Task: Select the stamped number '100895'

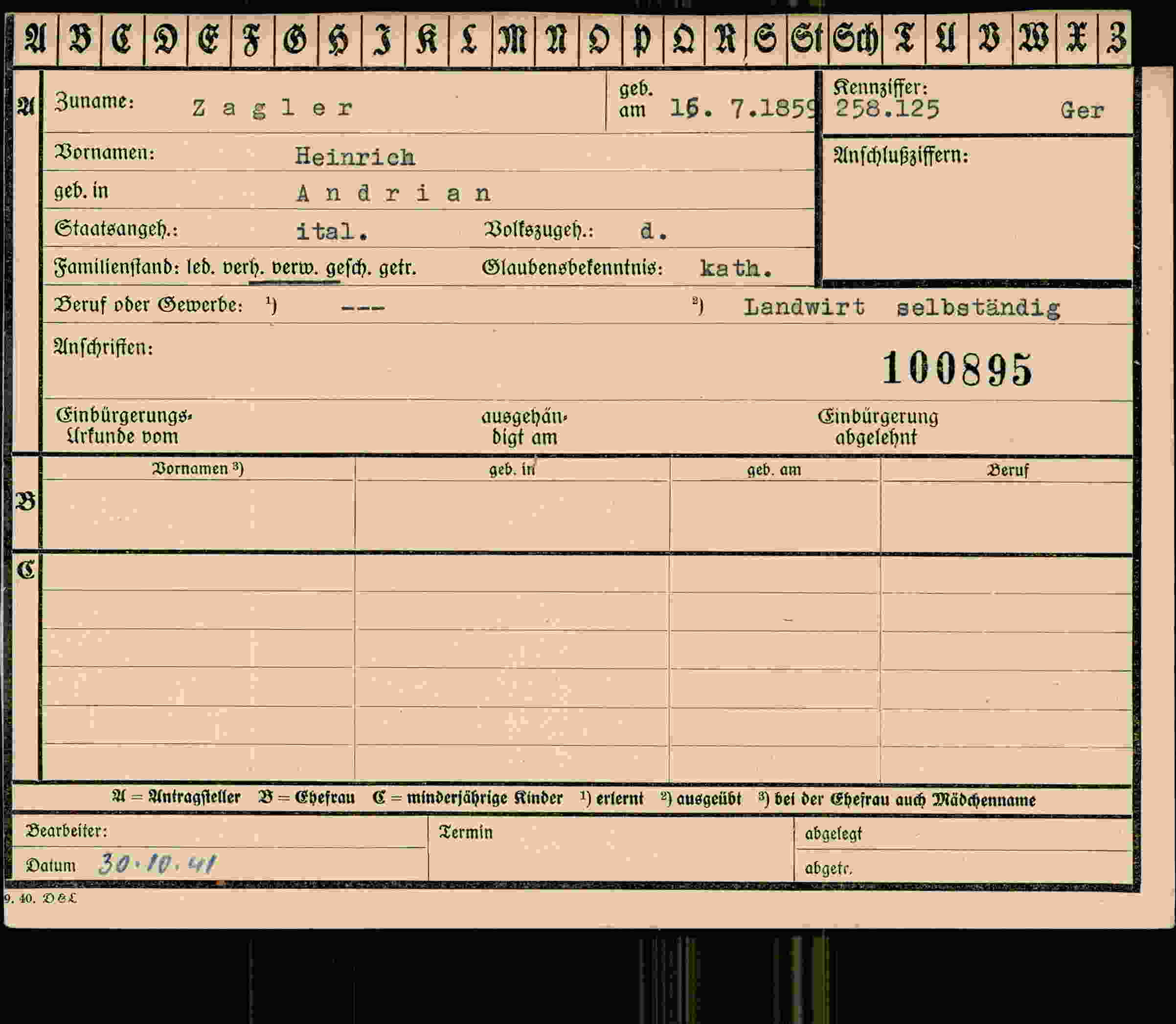Action: pyautogui.click(x=958, y=368)
